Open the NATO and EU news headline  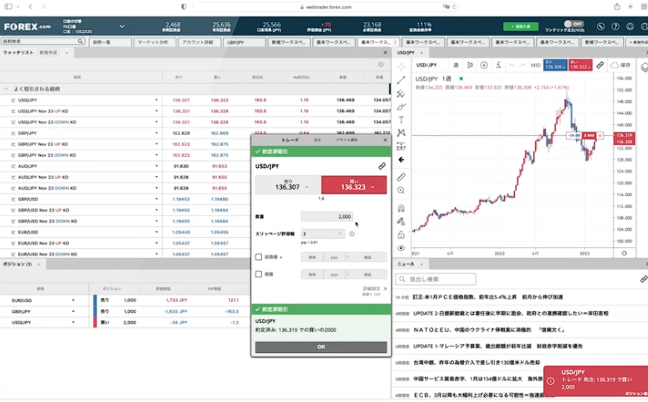point(488,330)
